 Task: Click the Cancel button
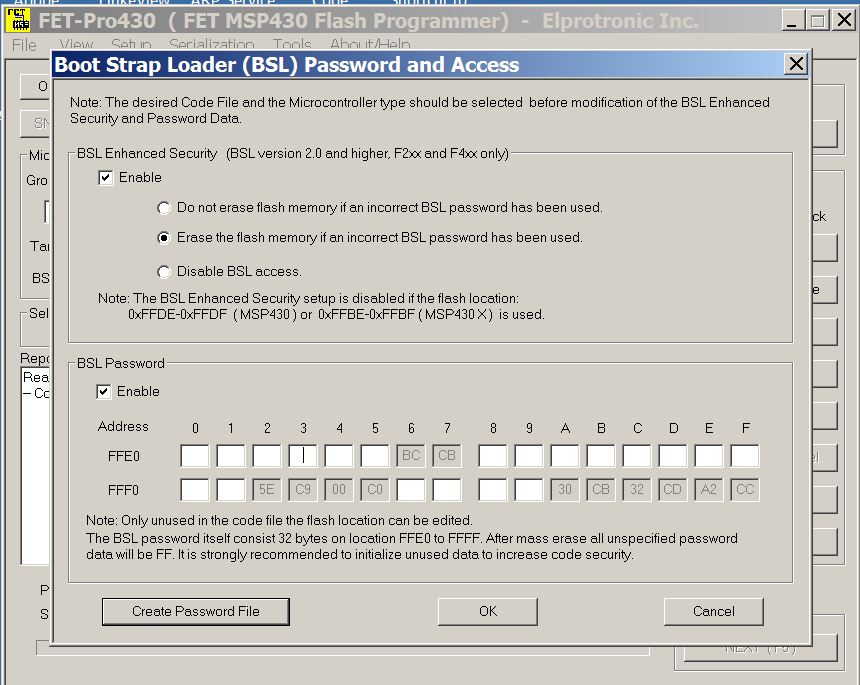point(714,612)
